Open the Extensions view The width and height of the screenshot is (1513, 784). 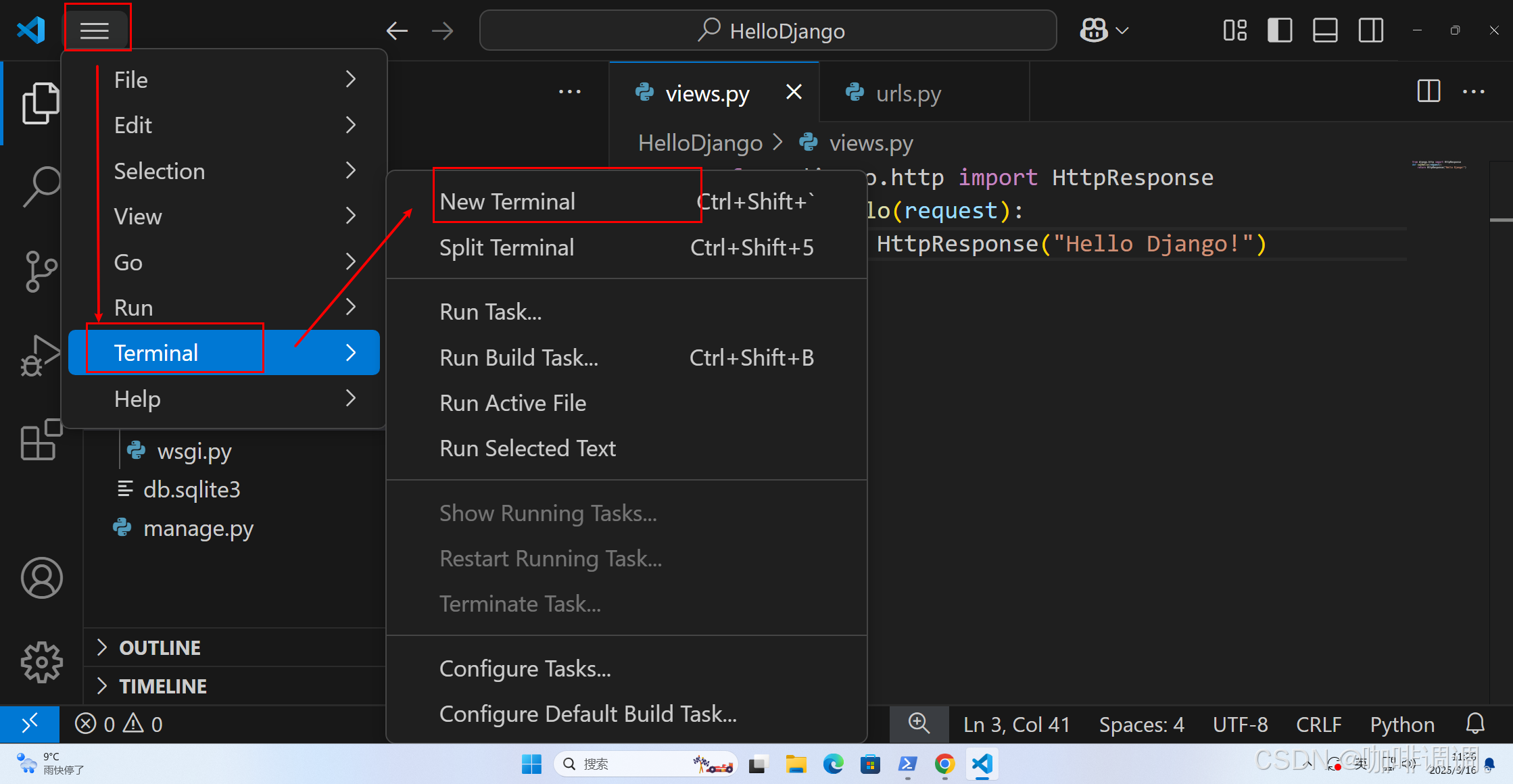tap(41, 440)
